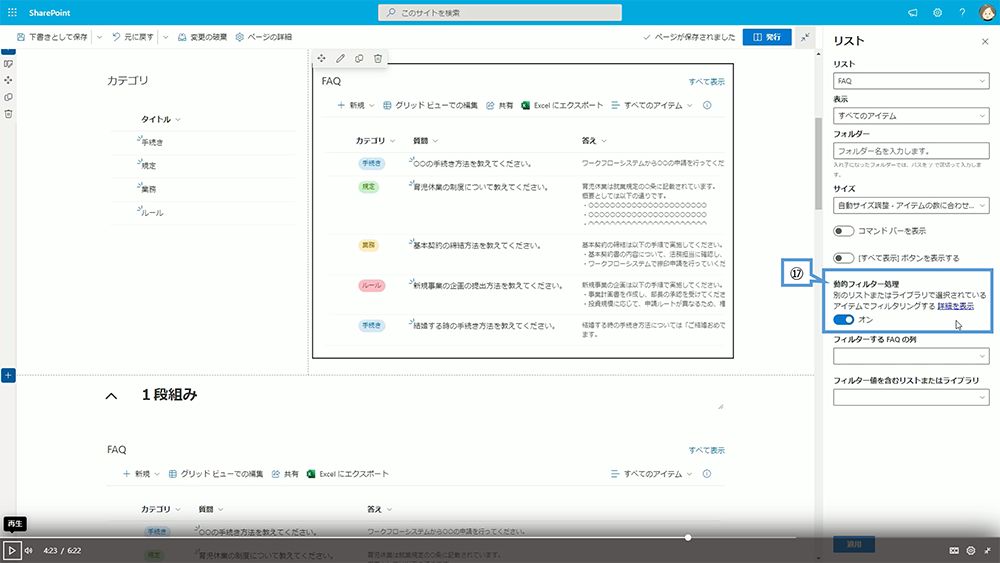1000x563 pixels.
Task: Open カテゴリ column header in upper FAQ
Action: [x=375, y=141]
